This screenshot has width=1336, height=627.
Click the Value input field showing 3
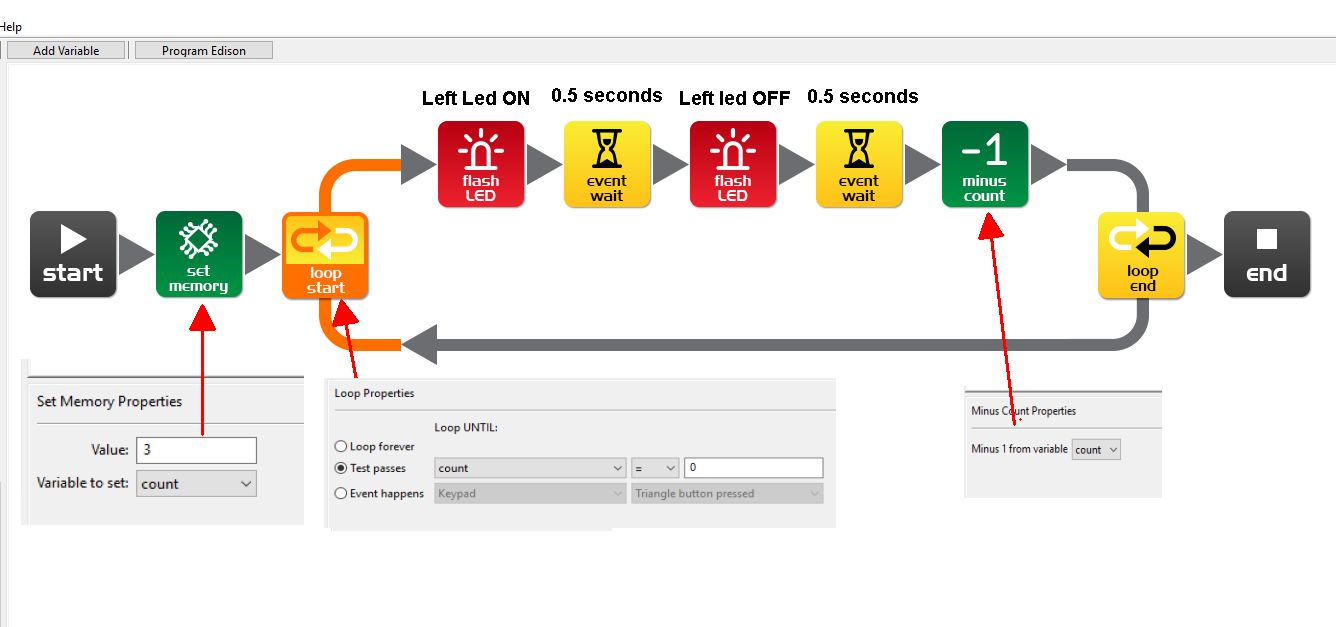pyautogui.click(x=196, y=450)
